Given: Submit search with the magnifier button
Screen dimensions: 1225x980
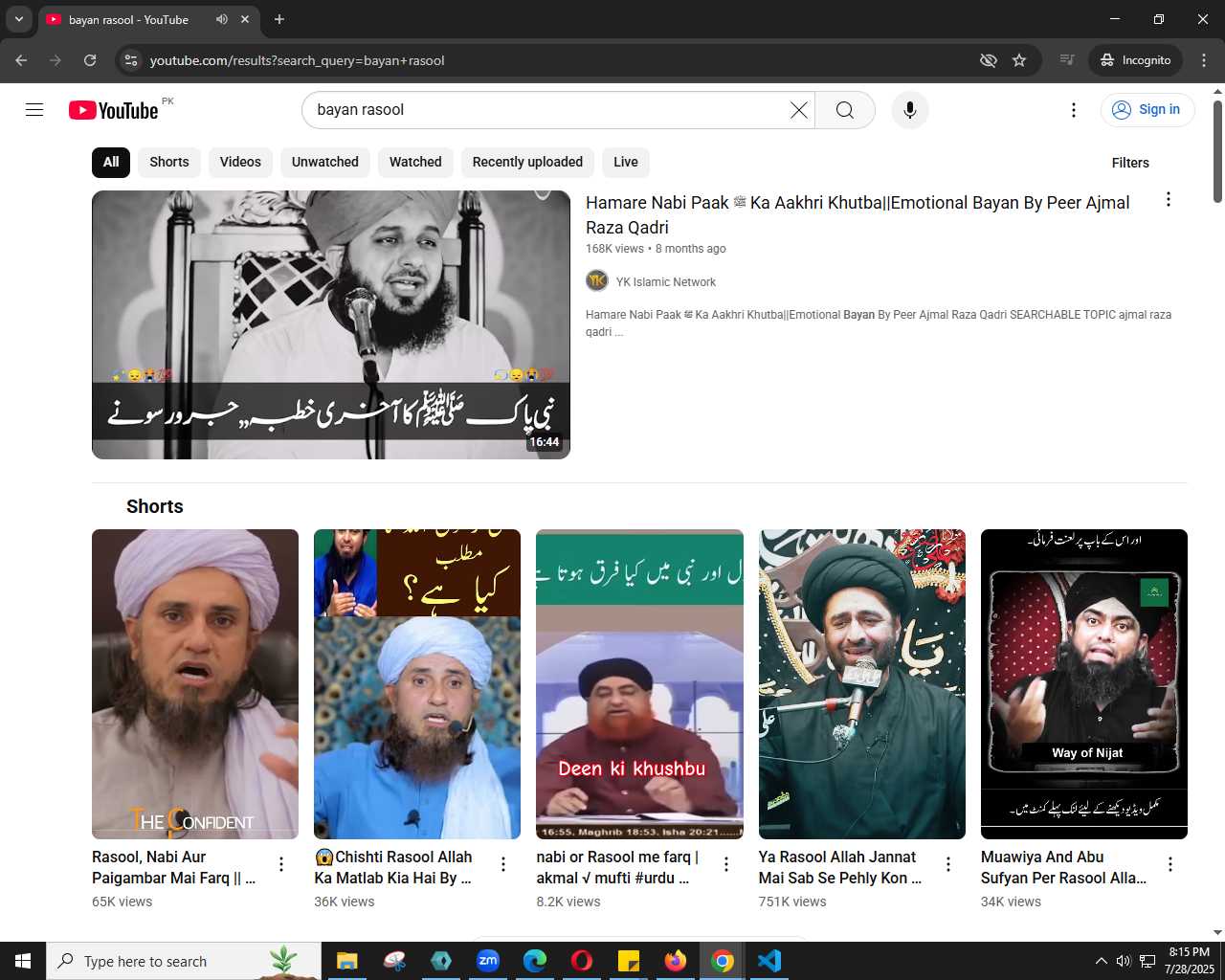Looking at the screenshot, I should 845,110.
